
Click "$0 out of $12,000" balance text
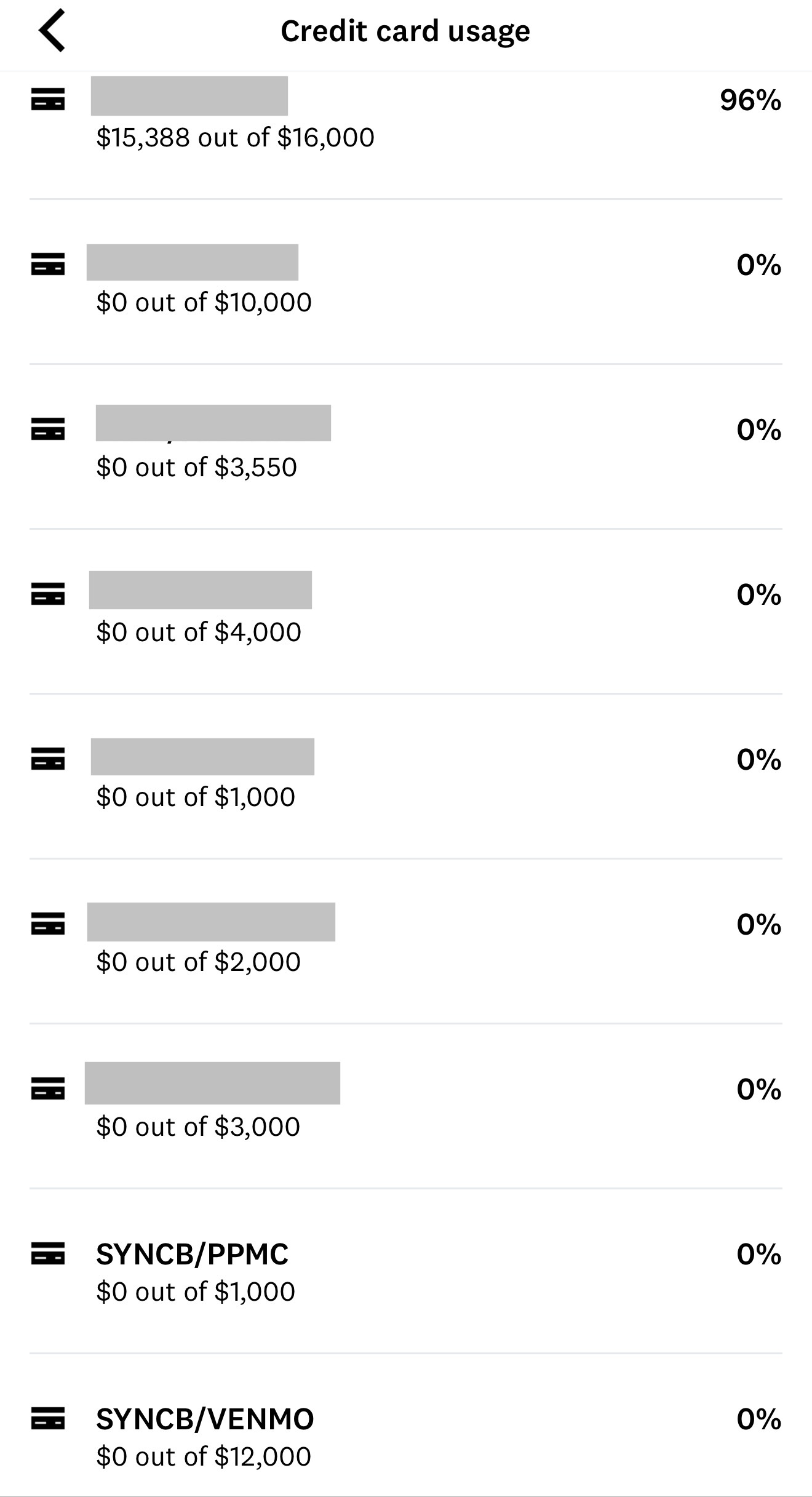(204, 1456)
